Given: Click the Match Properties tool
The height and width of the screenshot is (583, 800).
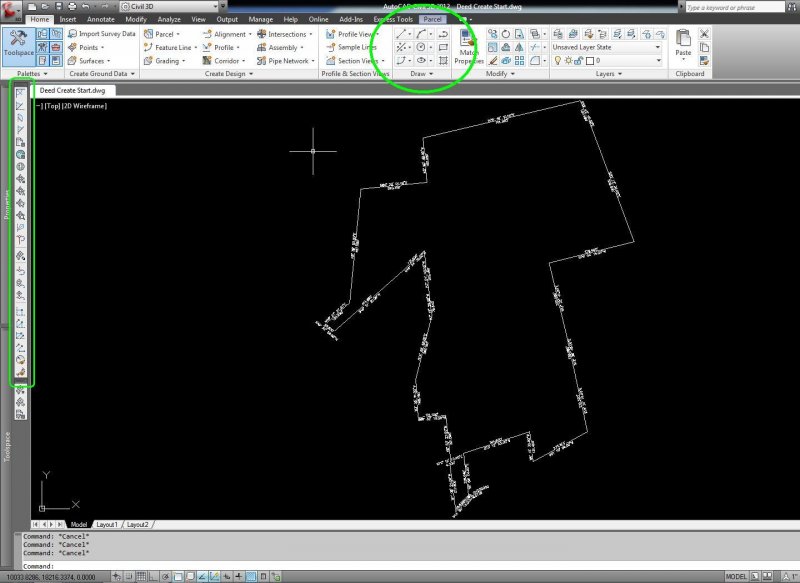Looking at the screenshot, I should tap(468, 47).
